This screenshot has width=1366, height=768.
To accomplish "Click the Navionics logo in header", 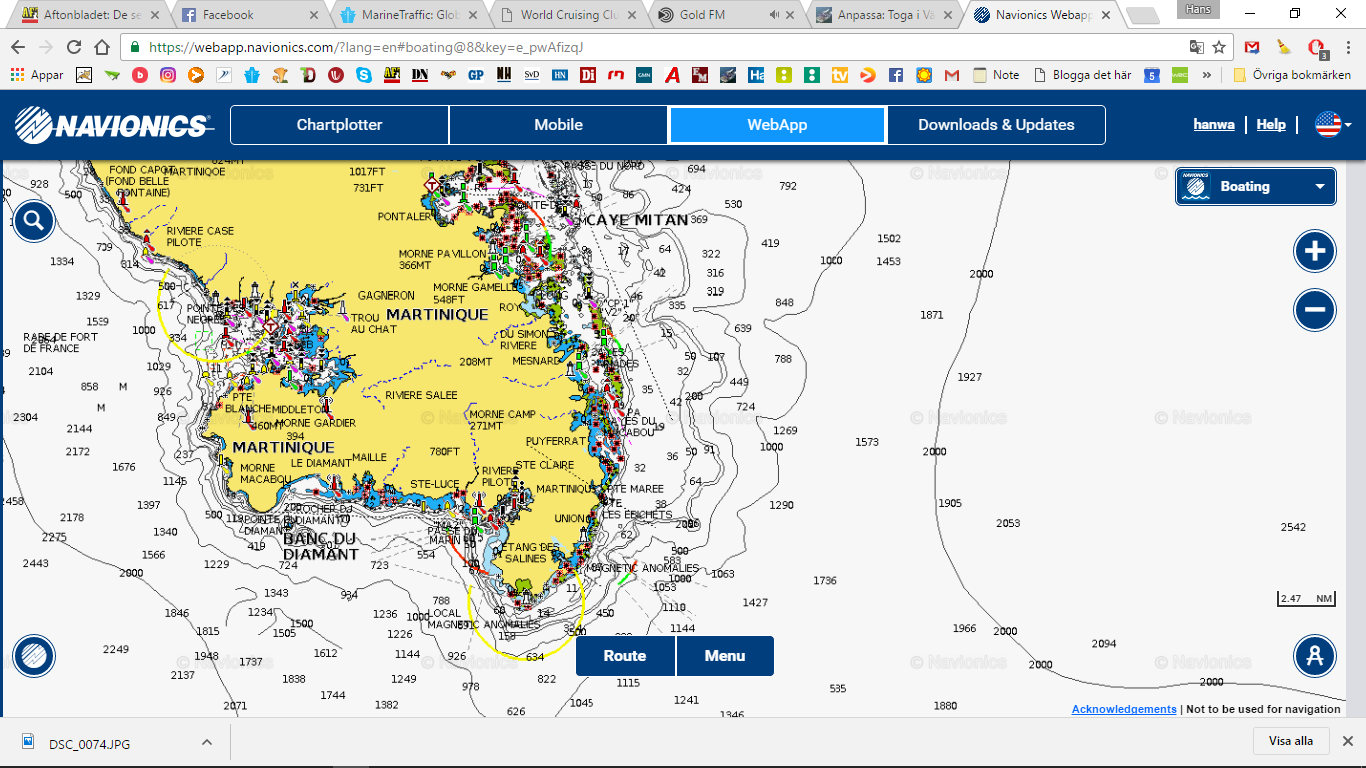I will 114,125.
